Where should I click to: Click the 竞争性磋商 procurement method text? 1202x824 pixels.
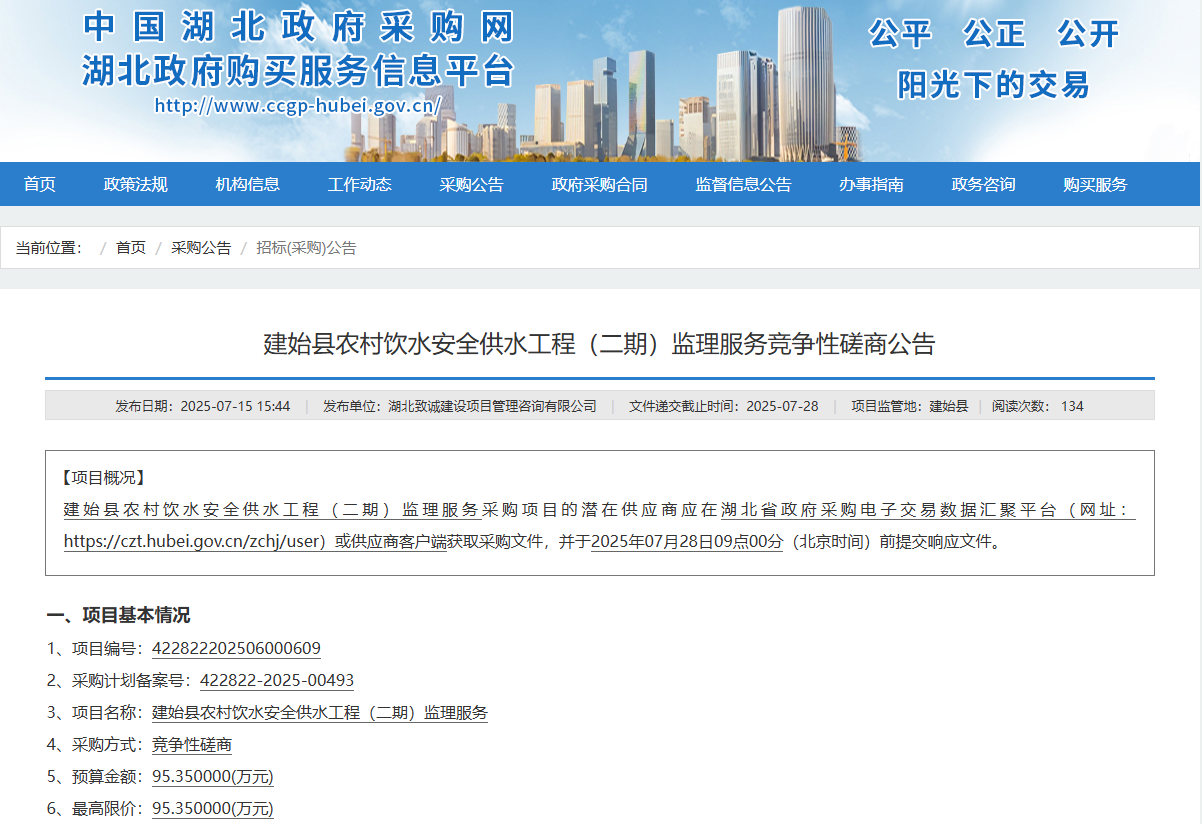pos(192,745)
